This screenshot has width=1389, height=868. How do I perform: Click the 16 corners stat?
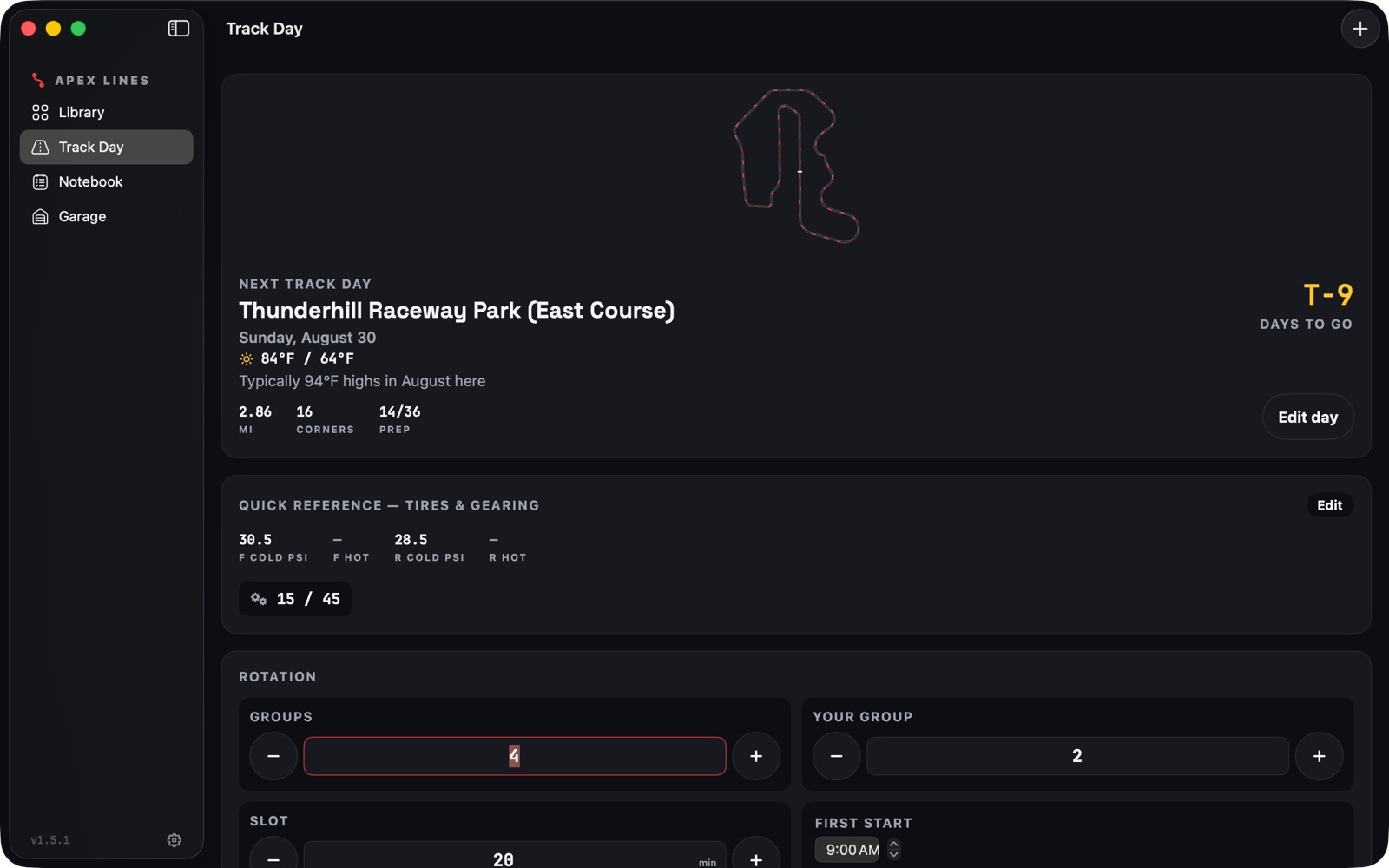[305, 411]
